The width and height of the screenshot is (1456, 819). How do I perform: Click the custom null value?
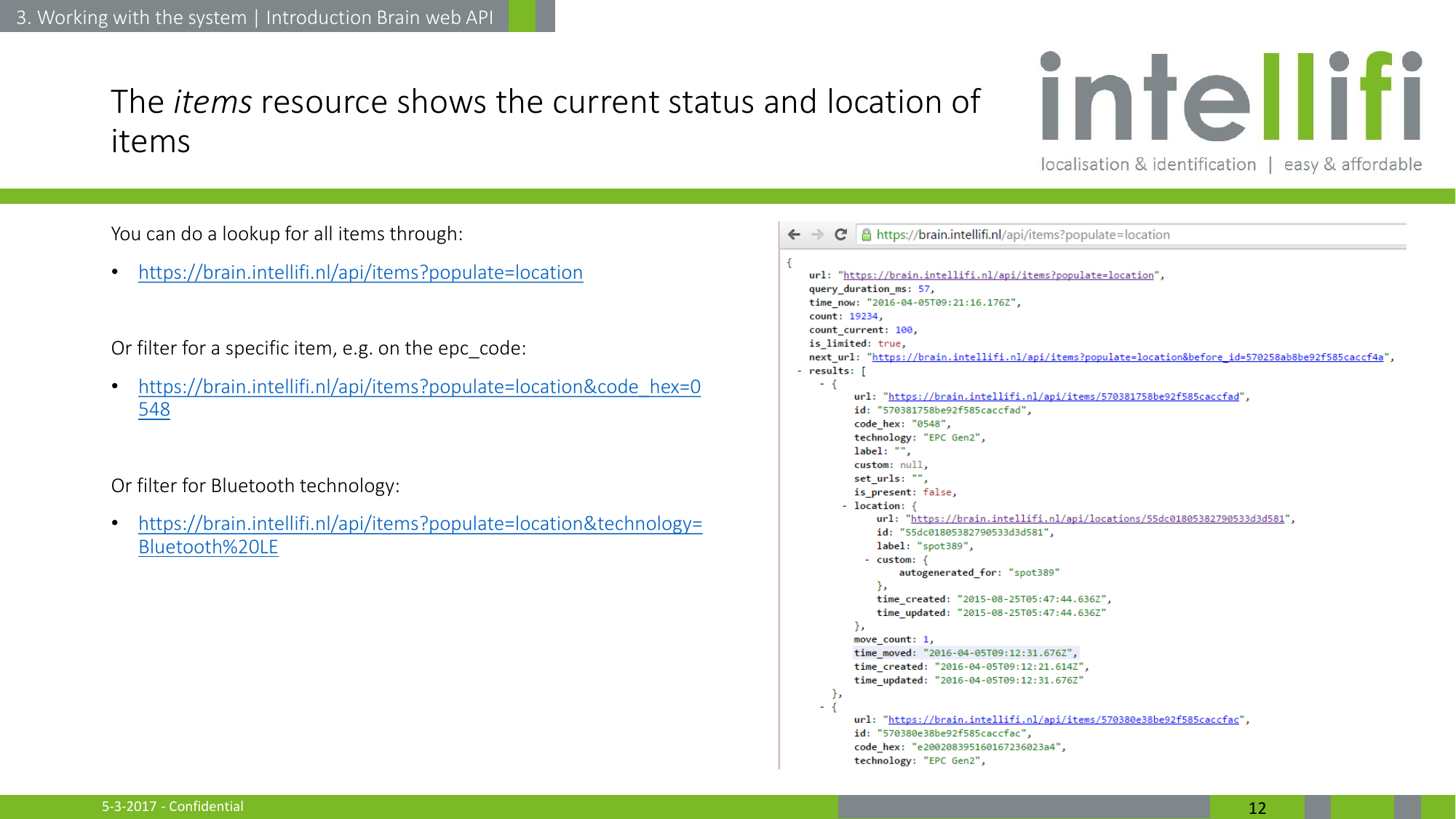coord(911,465)
